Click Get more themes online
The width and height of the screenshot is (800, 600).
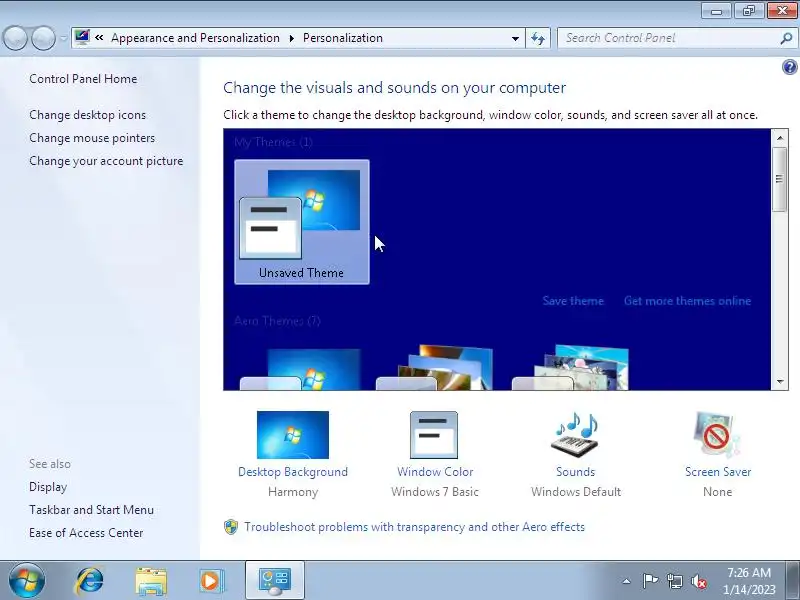point(687,301)
